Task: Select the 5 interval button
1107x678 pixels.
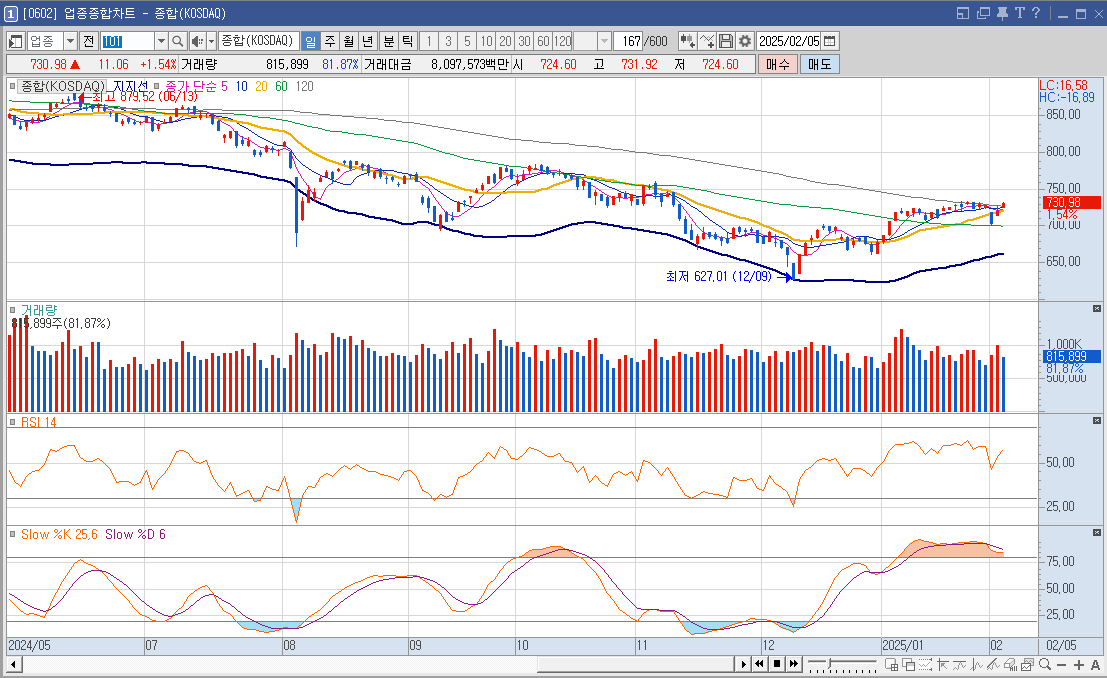Action: click(x=467, y=42)
